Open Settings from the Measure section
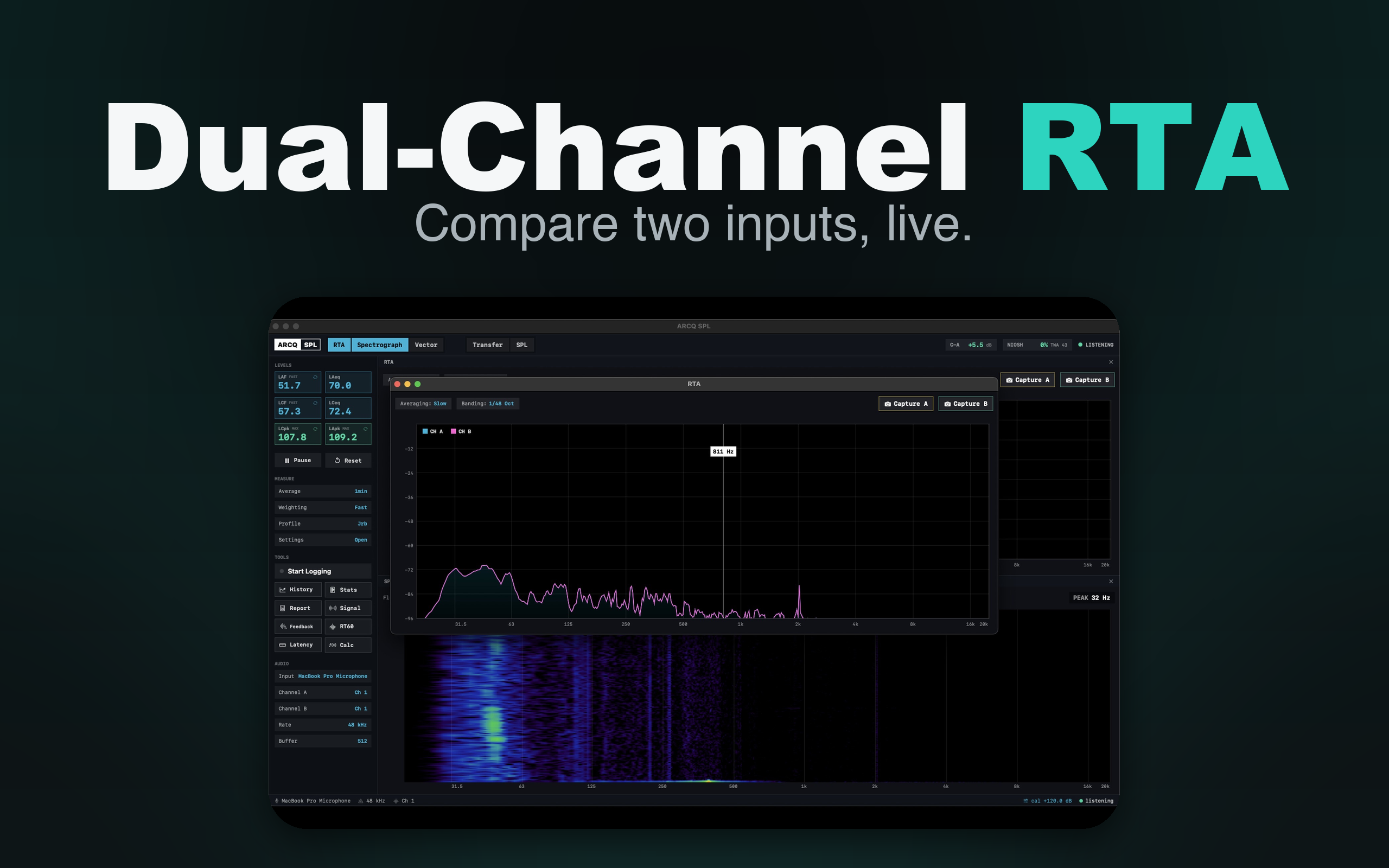This screenshot has width=1389, height=868. (x=323, y=540)
